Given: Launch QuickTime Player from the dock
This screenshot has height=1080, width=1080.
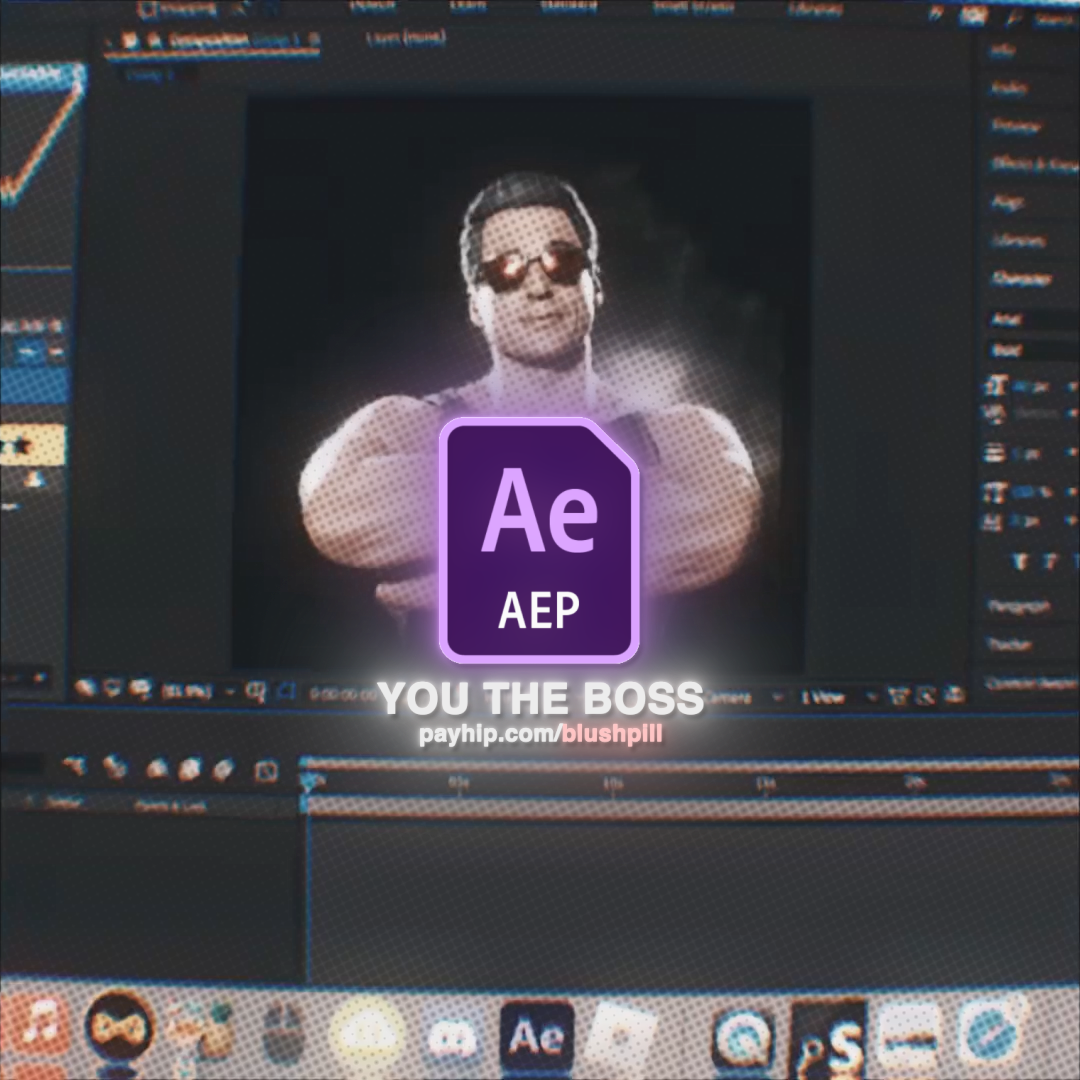Looking at the screenshot, I should pos(742,1037).
